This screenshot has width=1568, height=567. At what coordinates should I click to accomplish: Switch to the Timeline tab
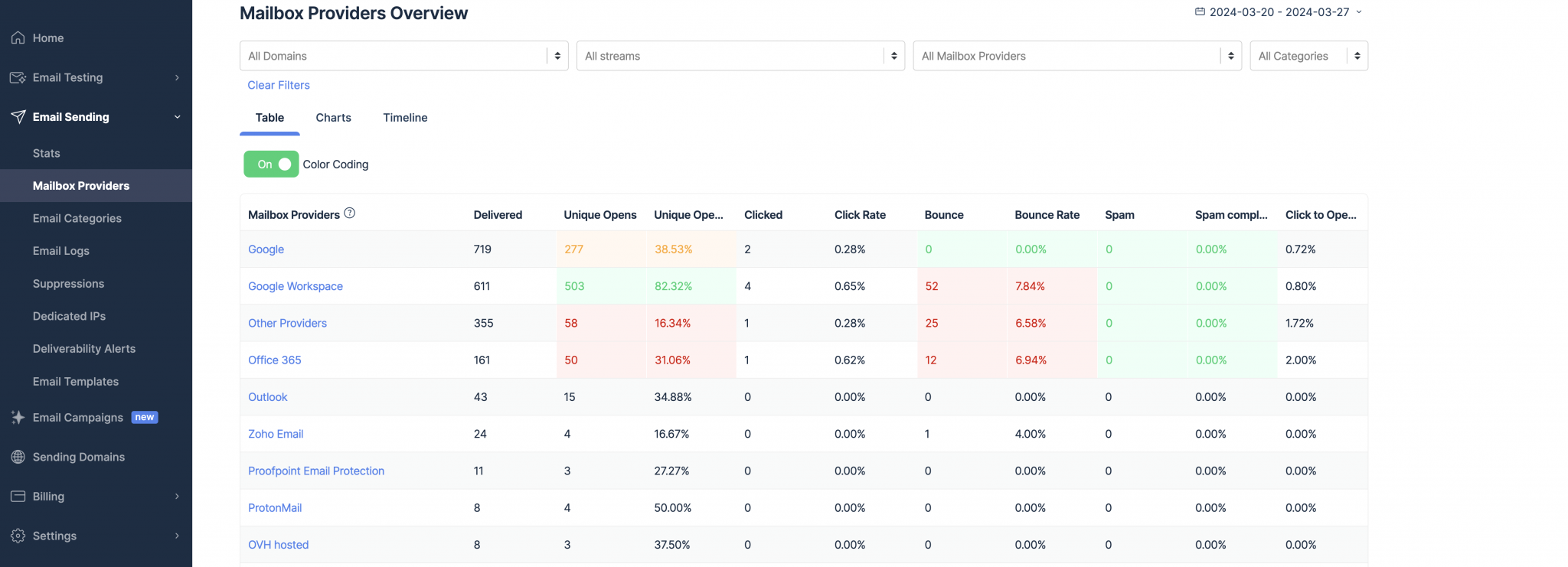click(x=405, y=118)
